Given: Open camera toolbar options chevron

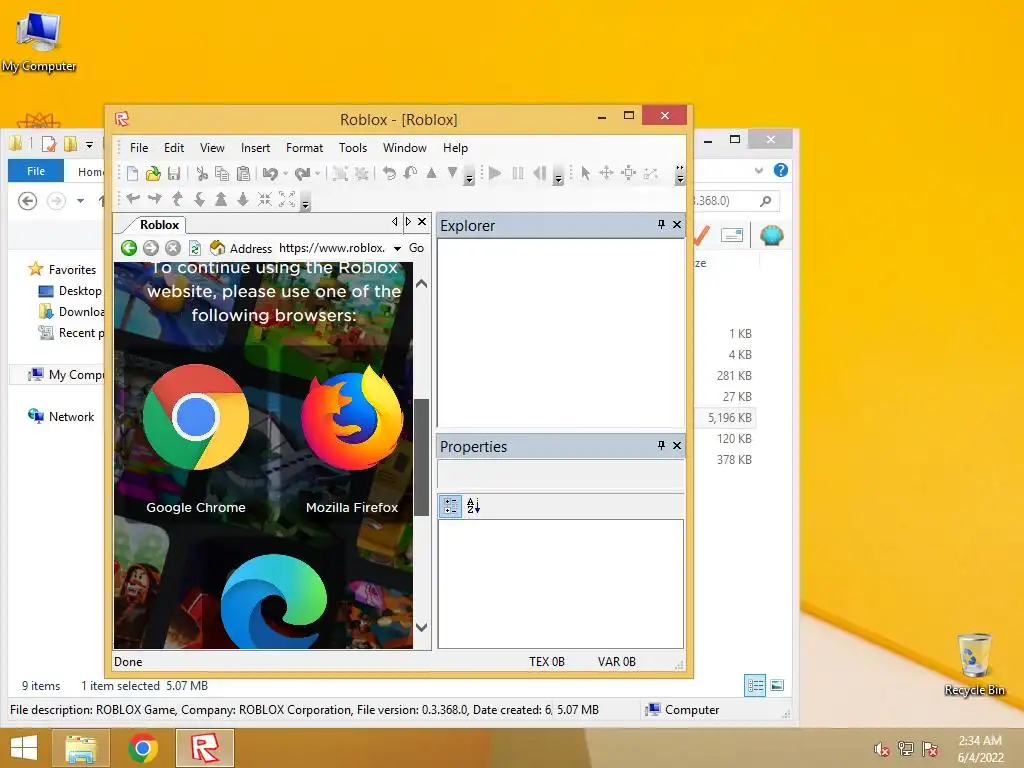Looking at the screenshot, I should (x=305, y=202).
